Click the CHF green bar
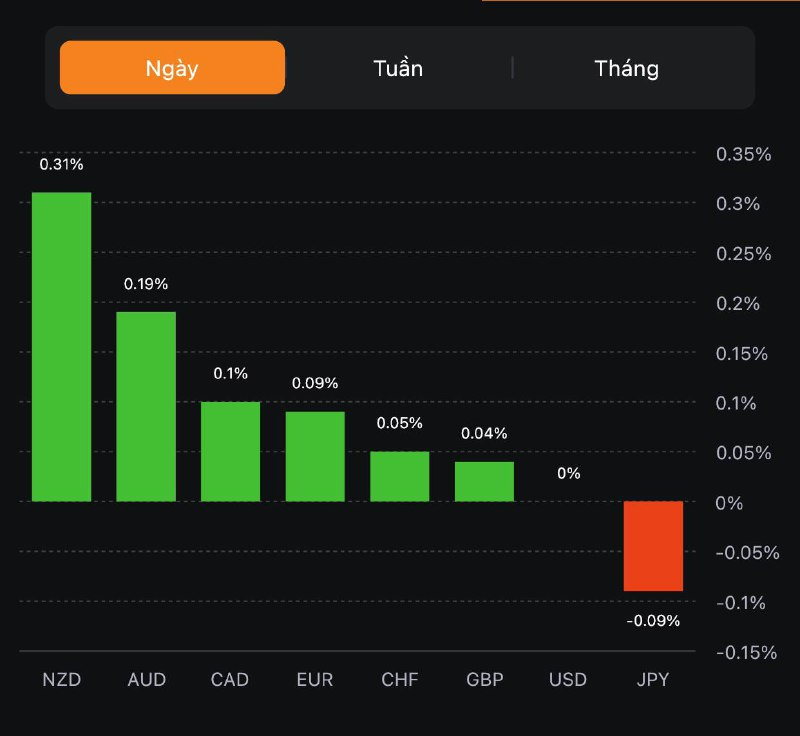Screen dimensions: 800x736 pos(400,476)
